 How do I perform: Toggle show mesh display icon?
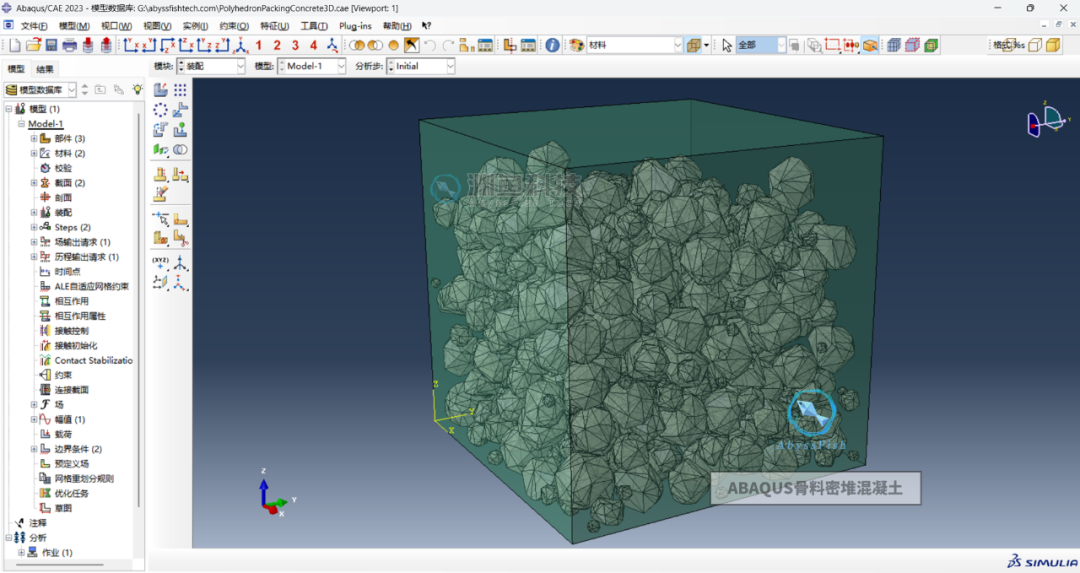pos(894,45)
